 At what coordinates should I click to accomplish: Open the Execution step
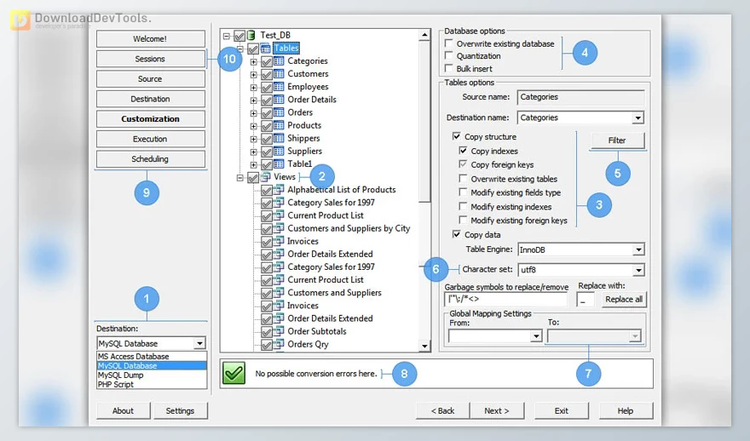click(150, 139)
